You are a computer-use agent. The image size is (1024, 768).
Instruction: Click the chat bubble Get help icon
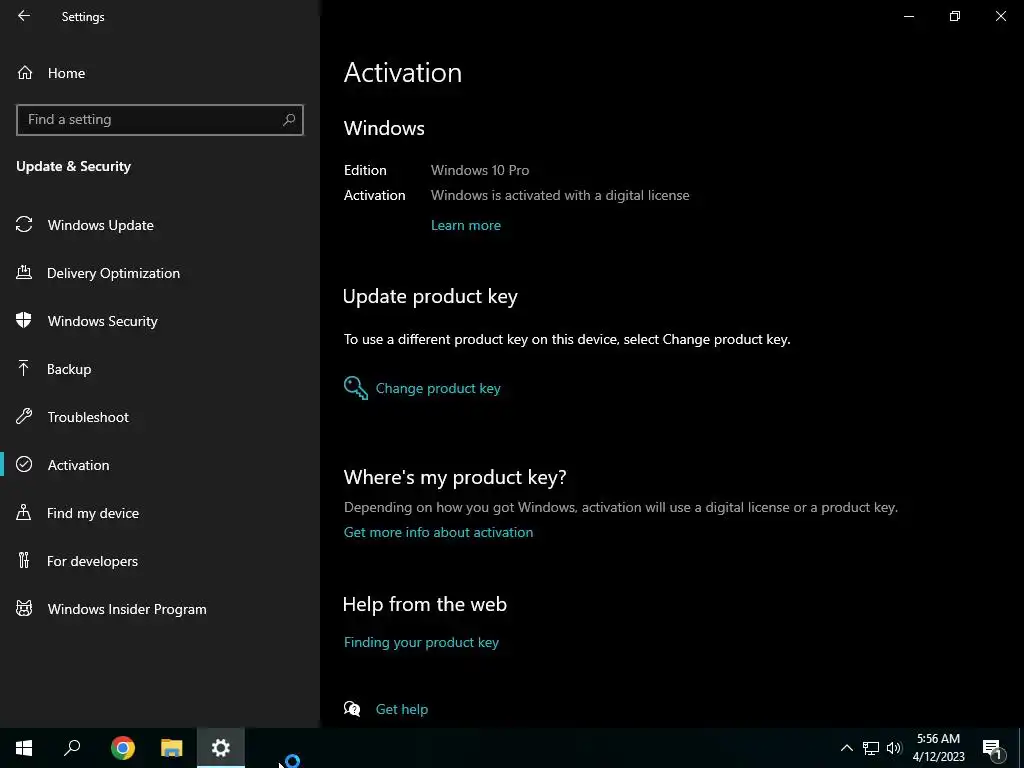click(x=352, y=709)
